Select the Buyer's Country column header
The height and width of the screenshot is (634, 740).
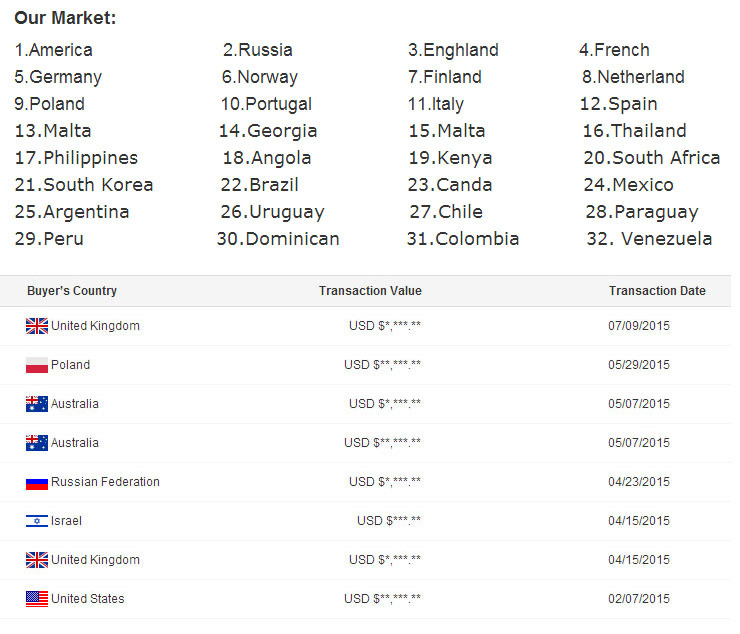72,291
